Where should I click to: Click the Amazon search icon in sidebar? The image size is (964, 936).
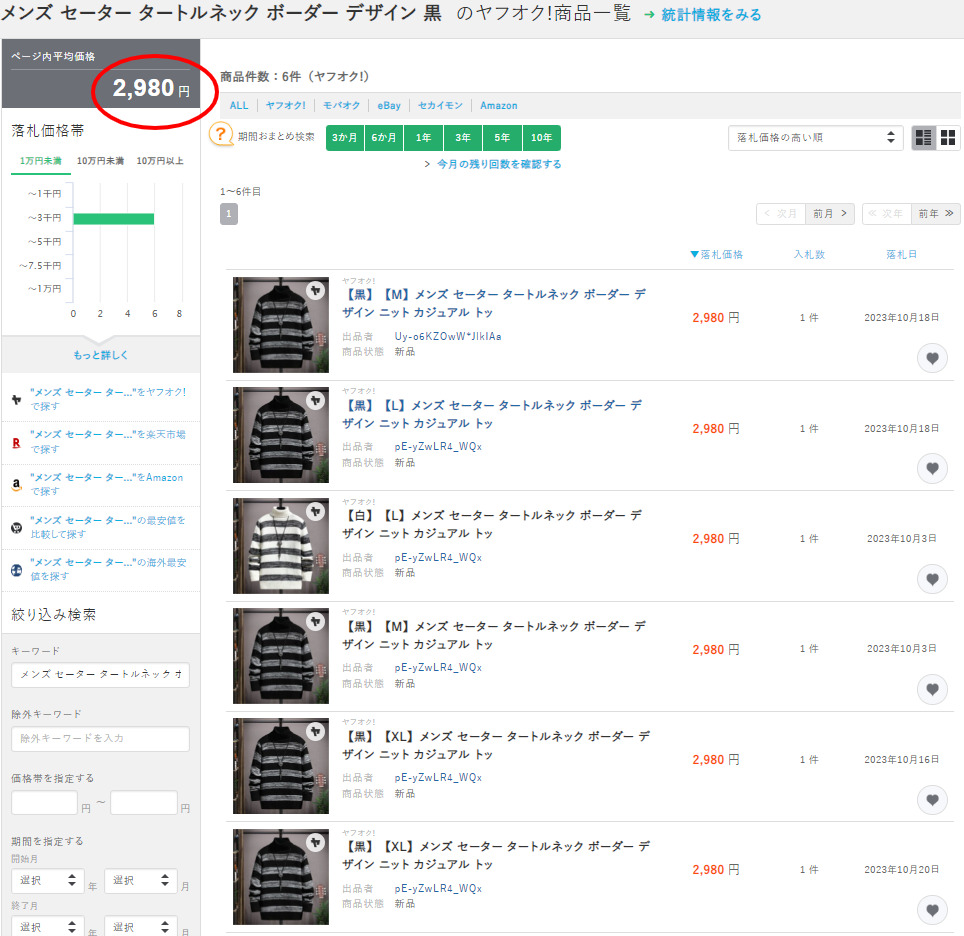click(17, 484)
